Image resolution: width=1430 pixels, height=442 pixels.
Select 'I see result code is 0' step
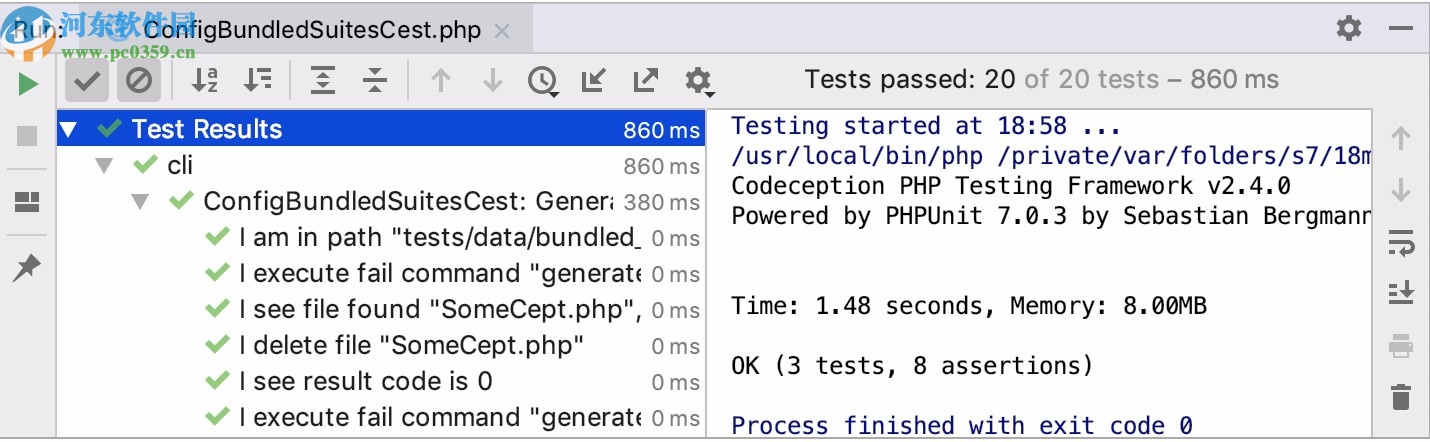(x=381, y=381)
